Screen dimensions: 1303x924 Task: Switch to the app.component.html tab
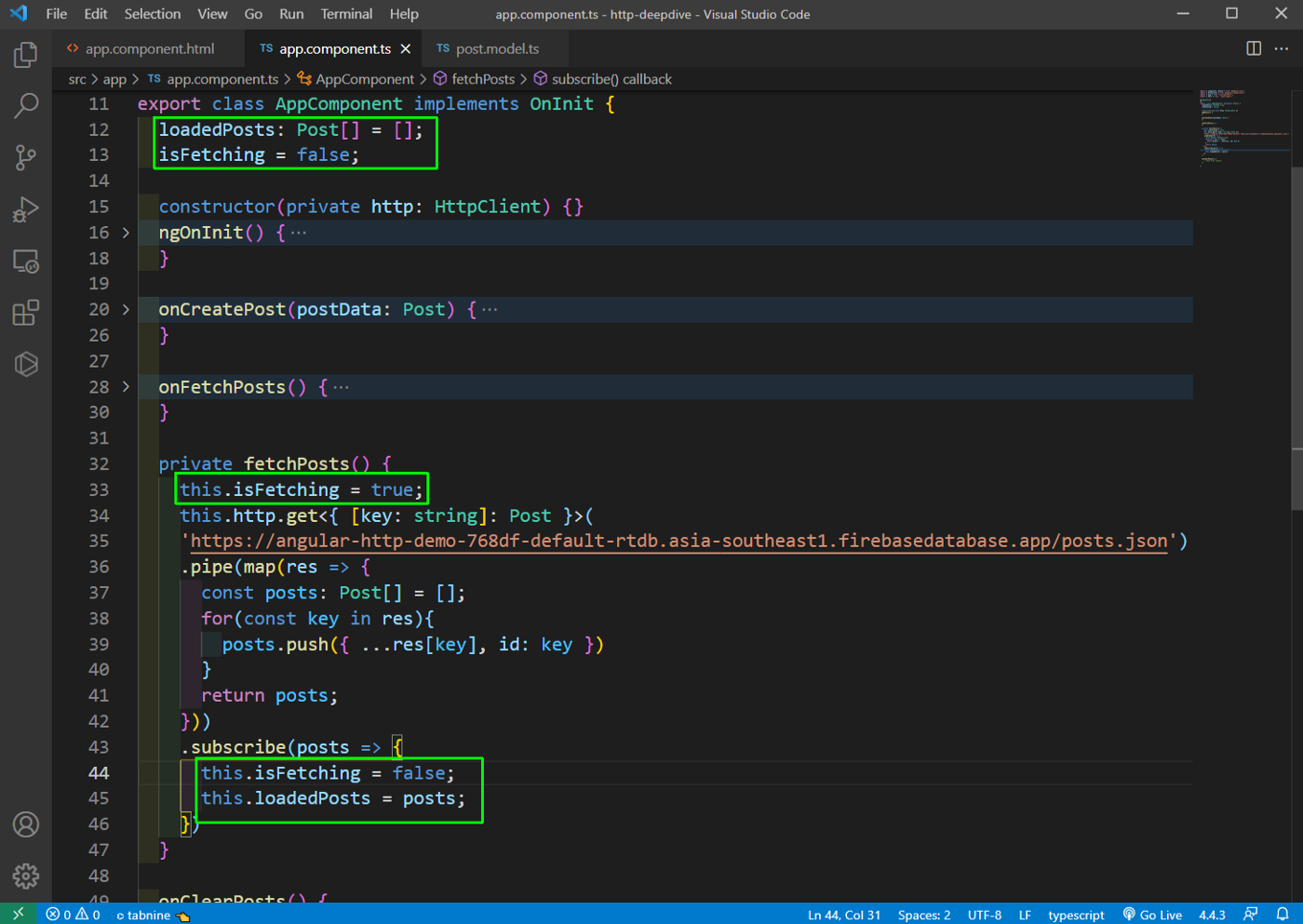149,48
